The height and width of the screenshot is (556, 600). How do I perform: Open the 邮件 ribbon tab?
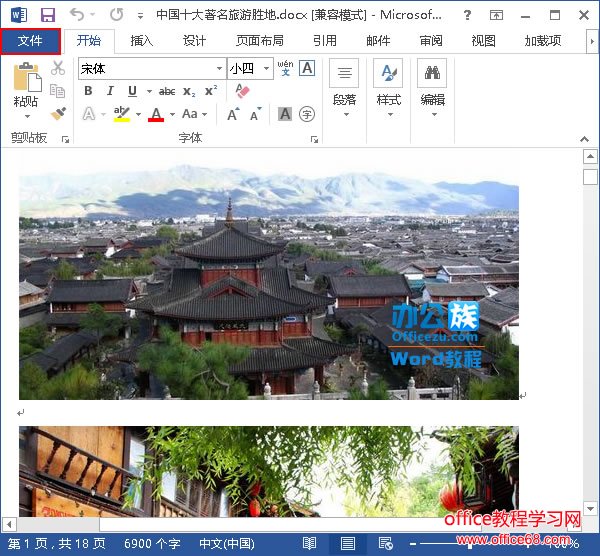point(378,41)
